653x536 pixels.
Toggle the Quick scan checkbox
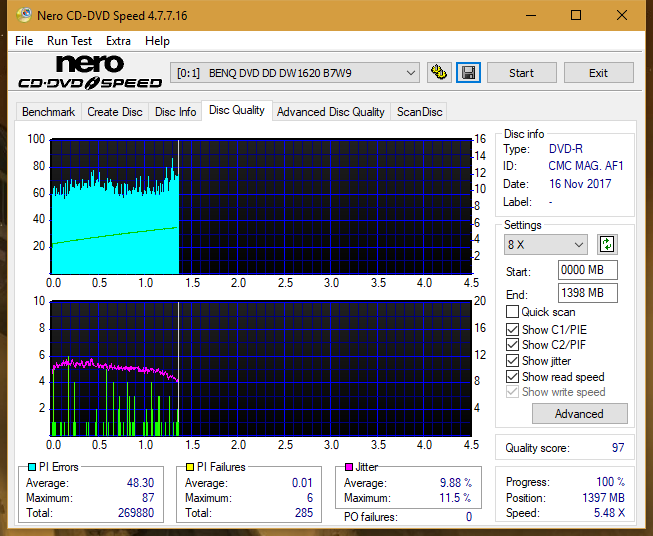(x=512, y=312)
